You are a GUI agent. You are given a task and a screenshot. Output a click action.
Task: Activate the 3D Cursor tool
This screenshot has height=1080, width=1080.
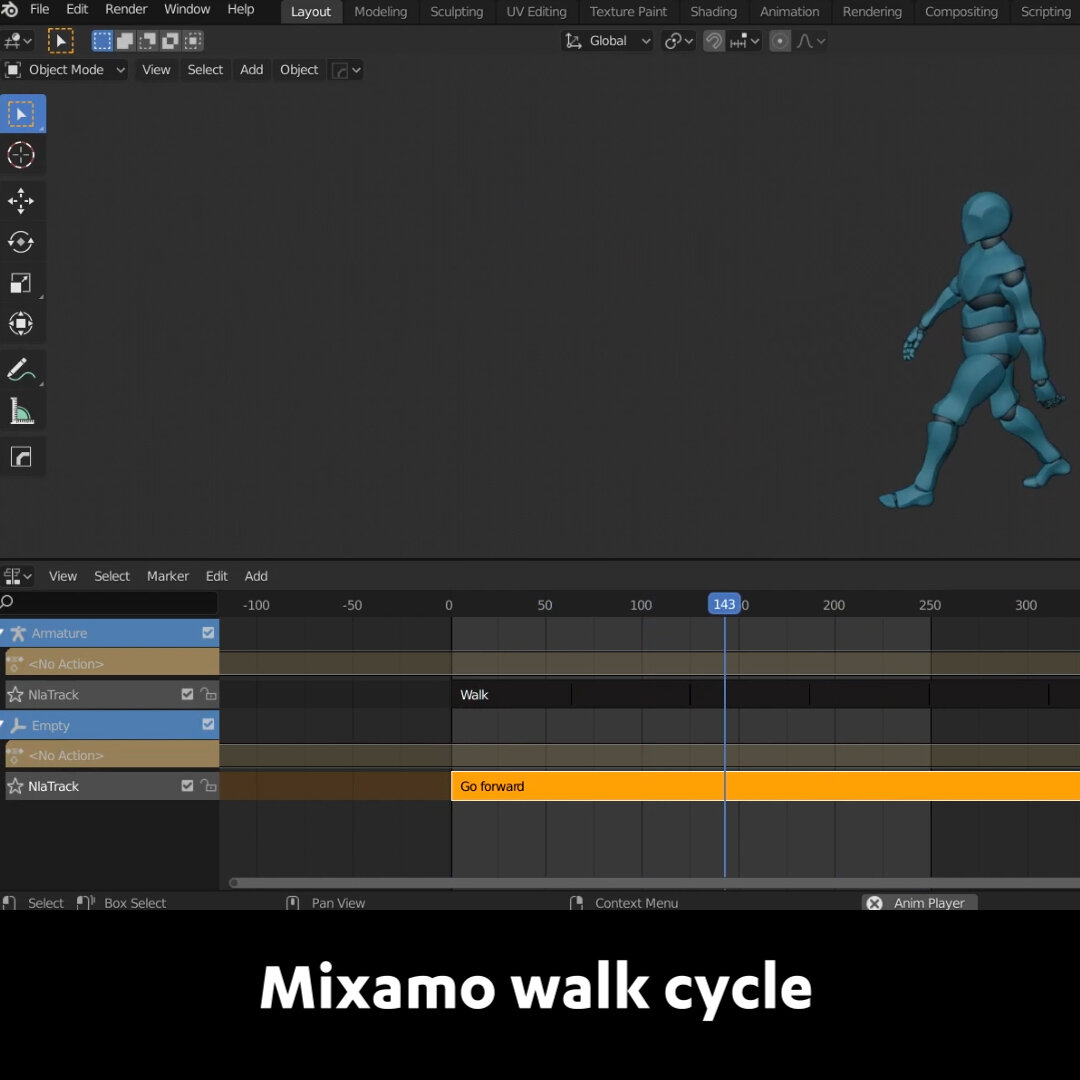click(21, 155)
